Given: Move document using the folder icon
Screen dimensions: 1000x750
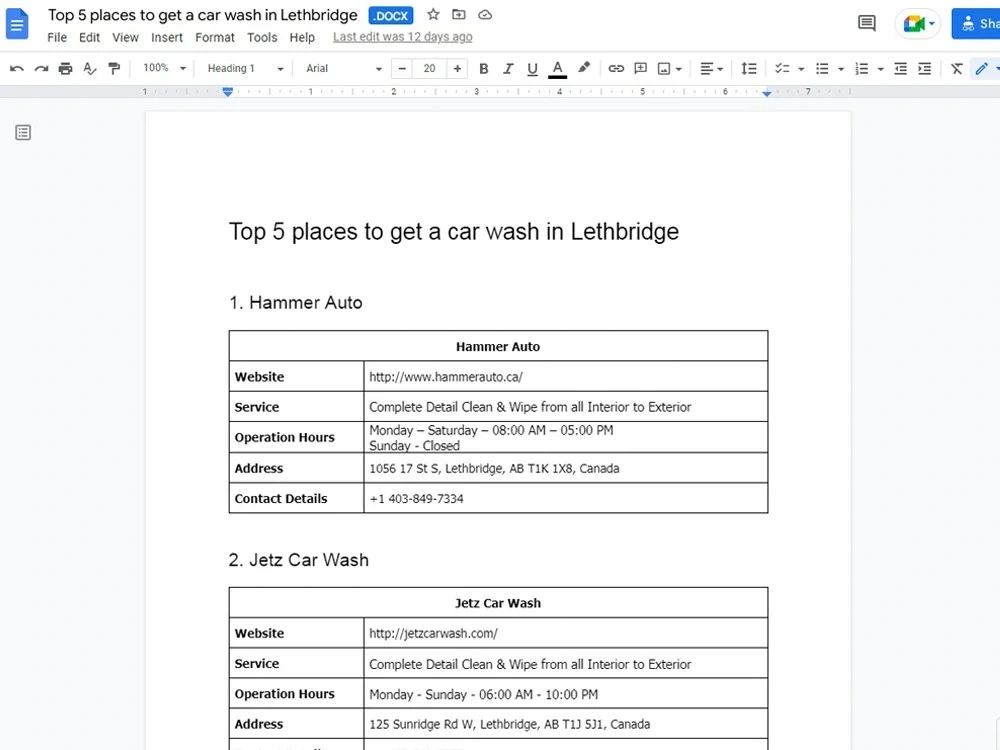Looking at the screenshot, I should (x=459, y=14).
